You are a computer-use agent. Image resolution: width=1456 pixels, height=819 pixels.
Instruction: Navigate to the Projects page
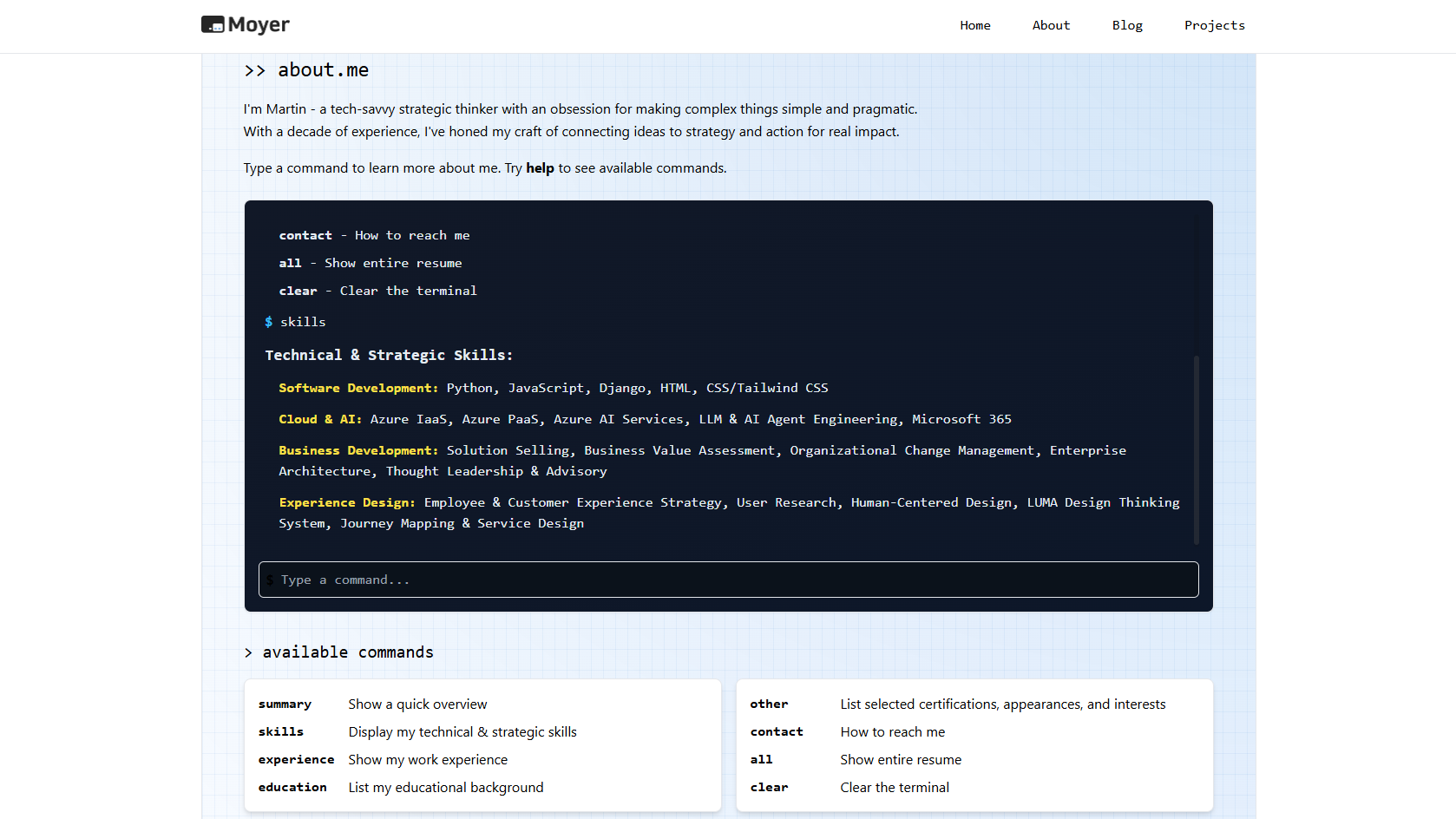1213,25
